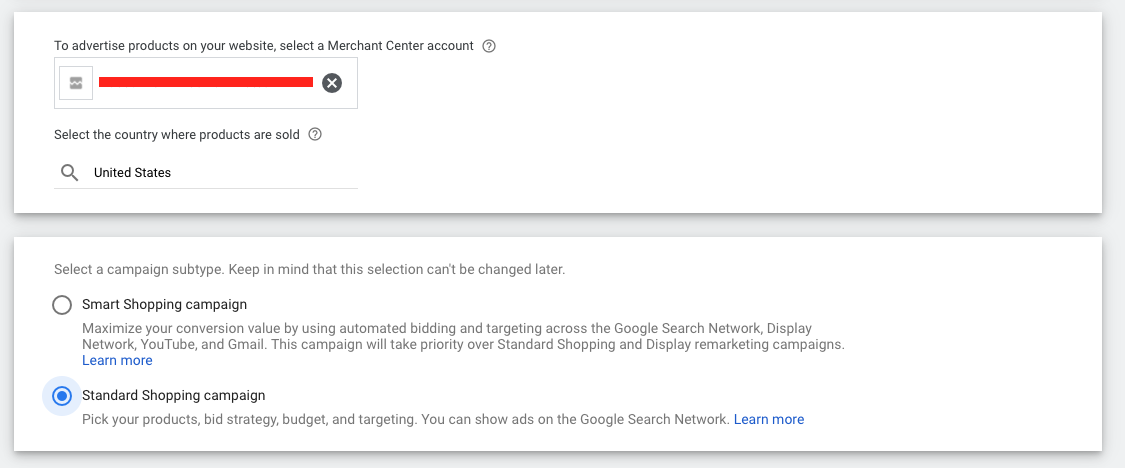Click the redacted Merchant Center account name

click(206, 82)
